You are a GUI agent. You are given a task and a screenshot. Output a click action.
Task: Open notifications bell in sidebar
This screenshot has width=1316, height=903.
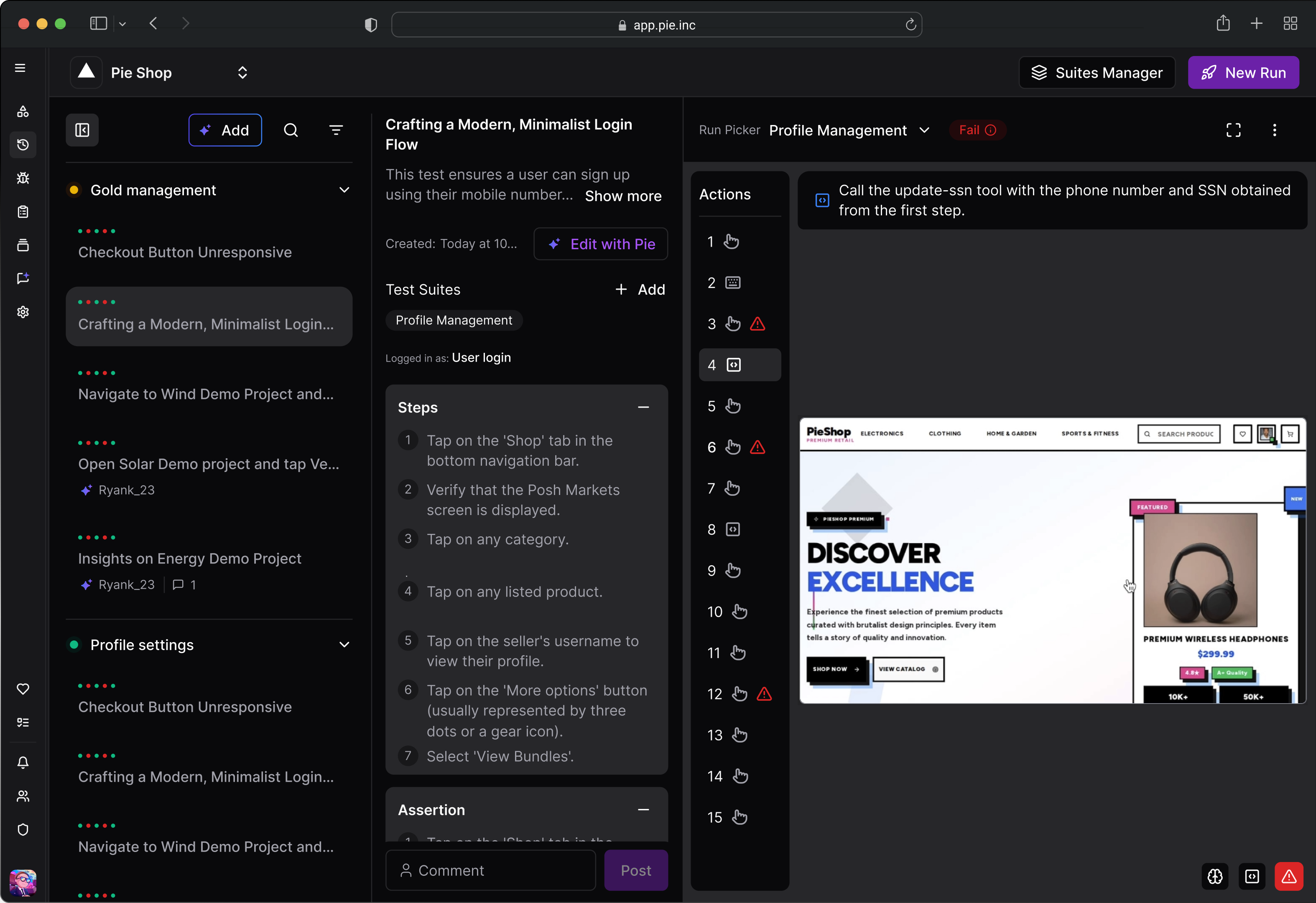tap(23, 763)
